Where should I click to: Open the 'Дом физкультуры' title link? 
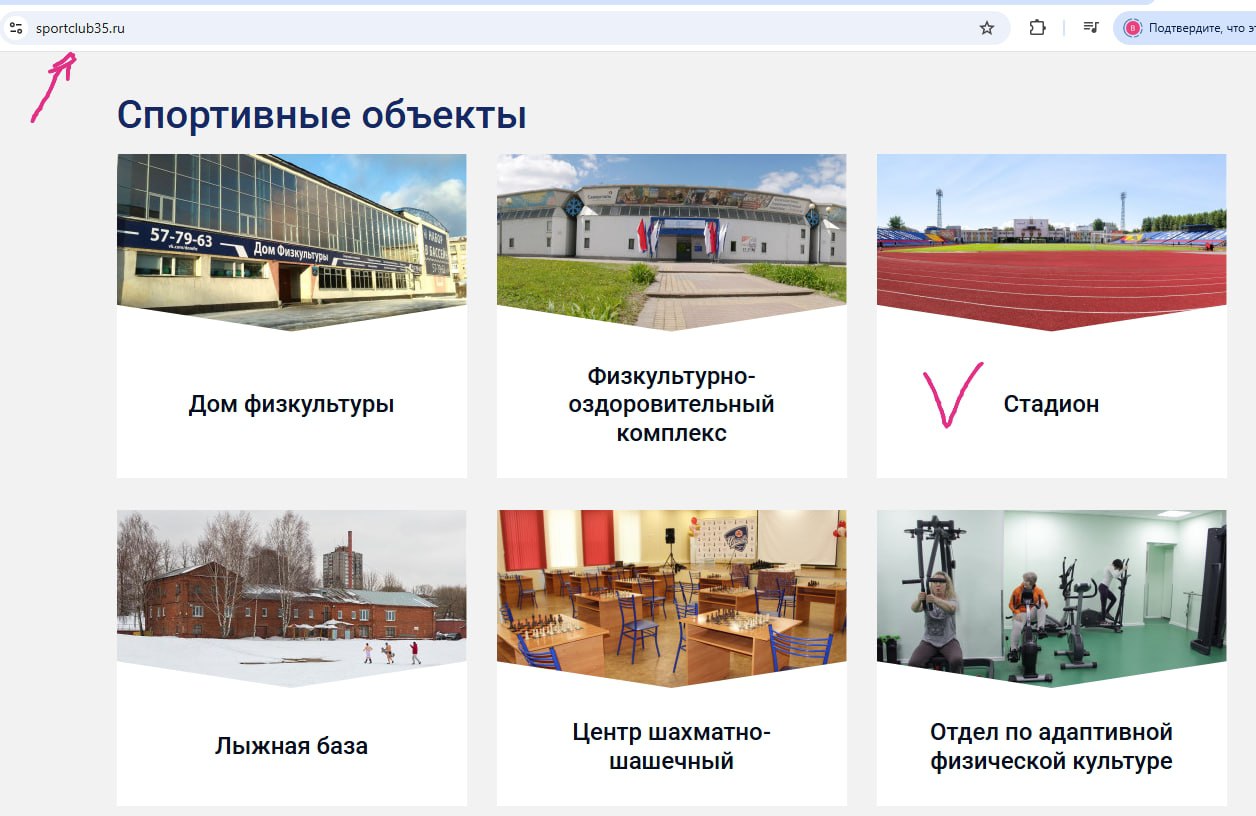tap(291, 404)
